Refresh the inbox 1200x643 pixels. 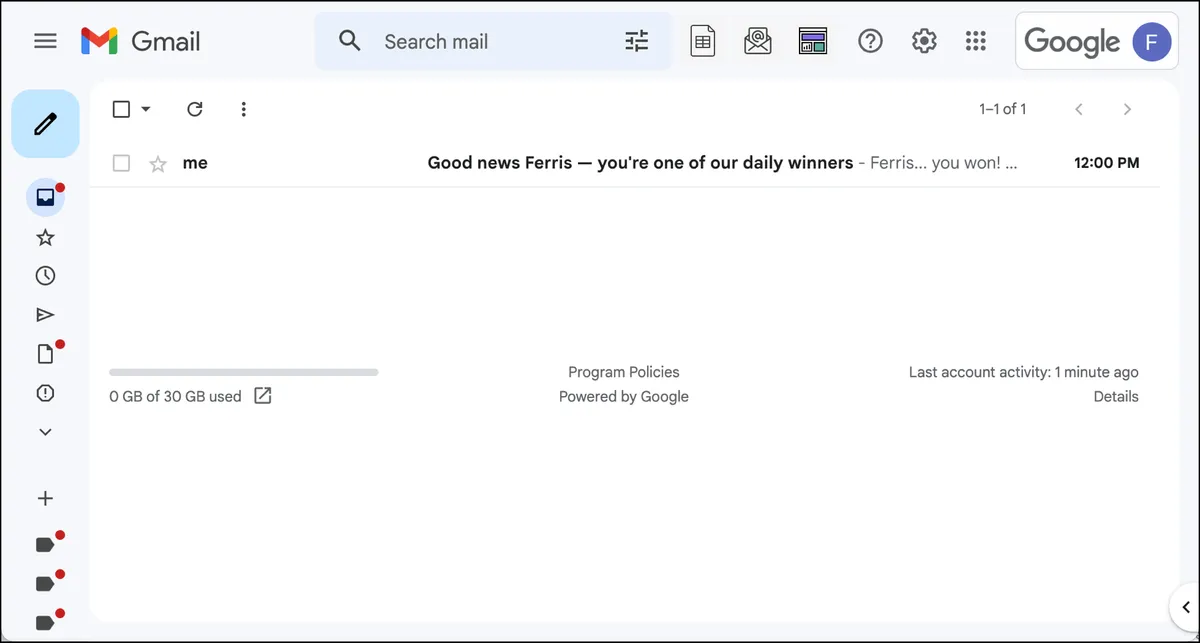tap(195, 109)
